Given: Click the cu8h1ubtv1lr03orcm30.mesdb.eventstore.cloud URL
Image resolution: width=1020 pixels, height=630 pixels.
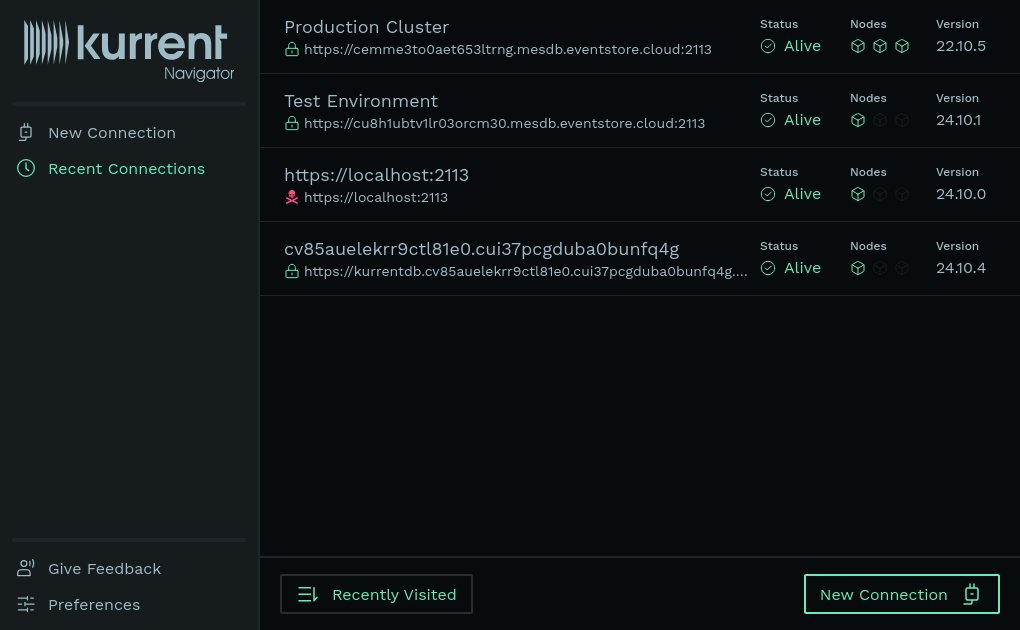Looking at the screenshot, I should [504, 124].
